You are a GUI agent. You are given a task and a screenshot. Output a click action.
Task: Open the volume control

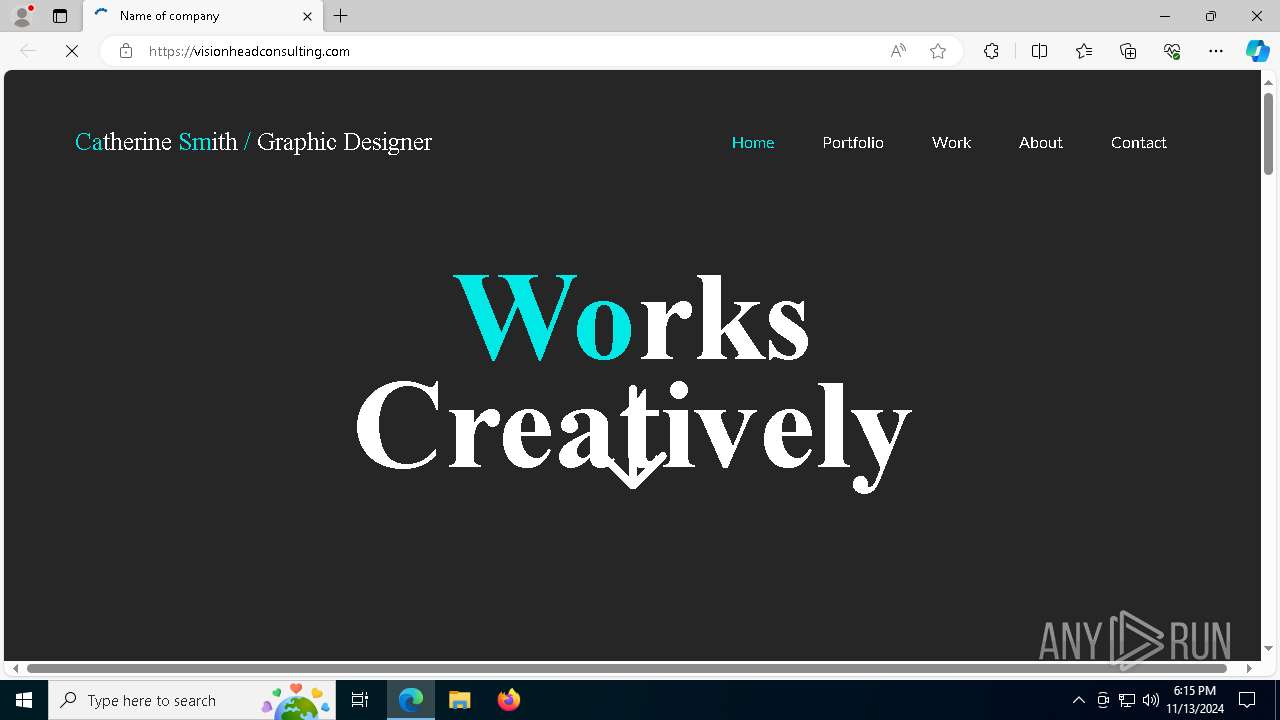tap(1151, 700)
